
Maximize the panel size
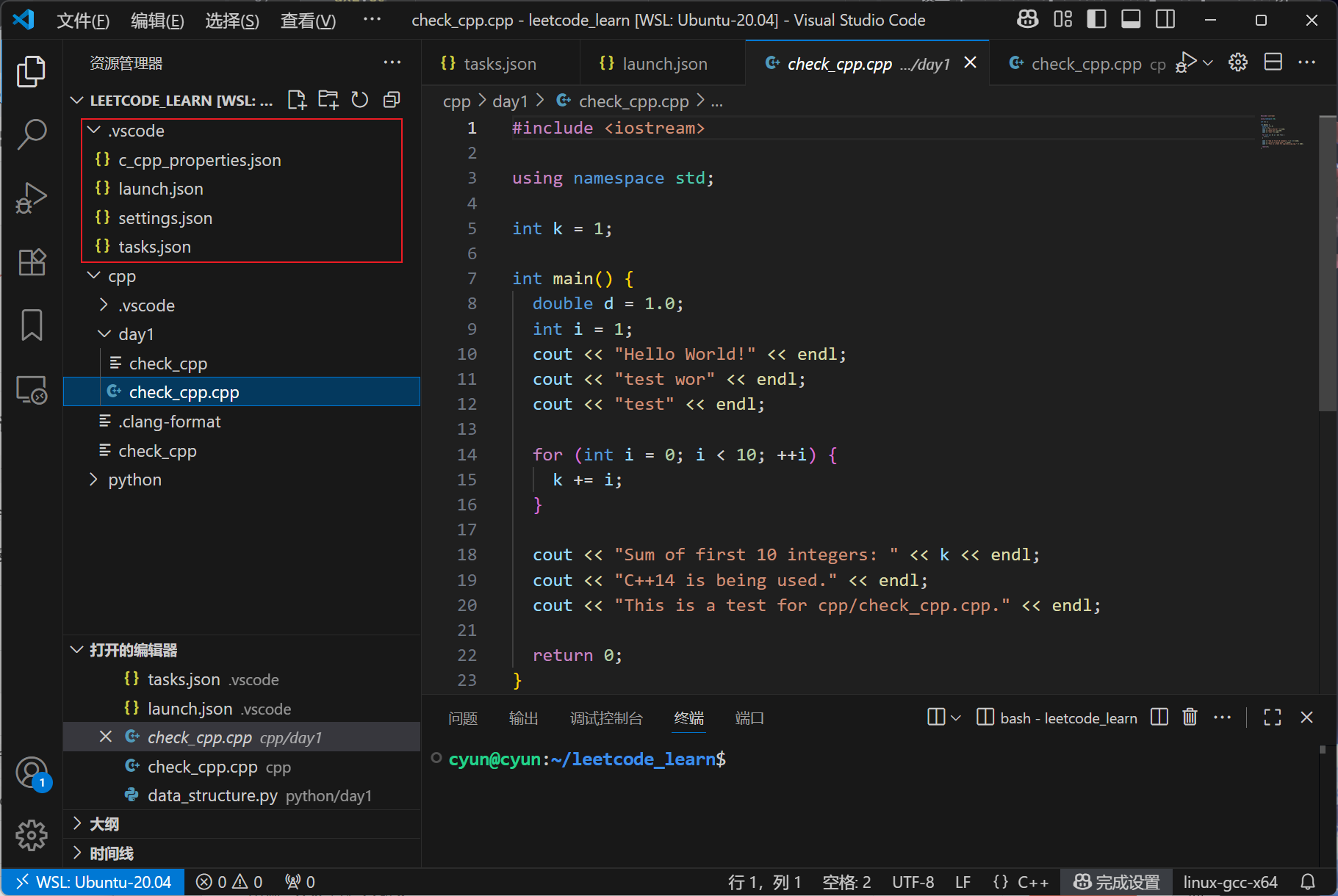coord(1273,717)
